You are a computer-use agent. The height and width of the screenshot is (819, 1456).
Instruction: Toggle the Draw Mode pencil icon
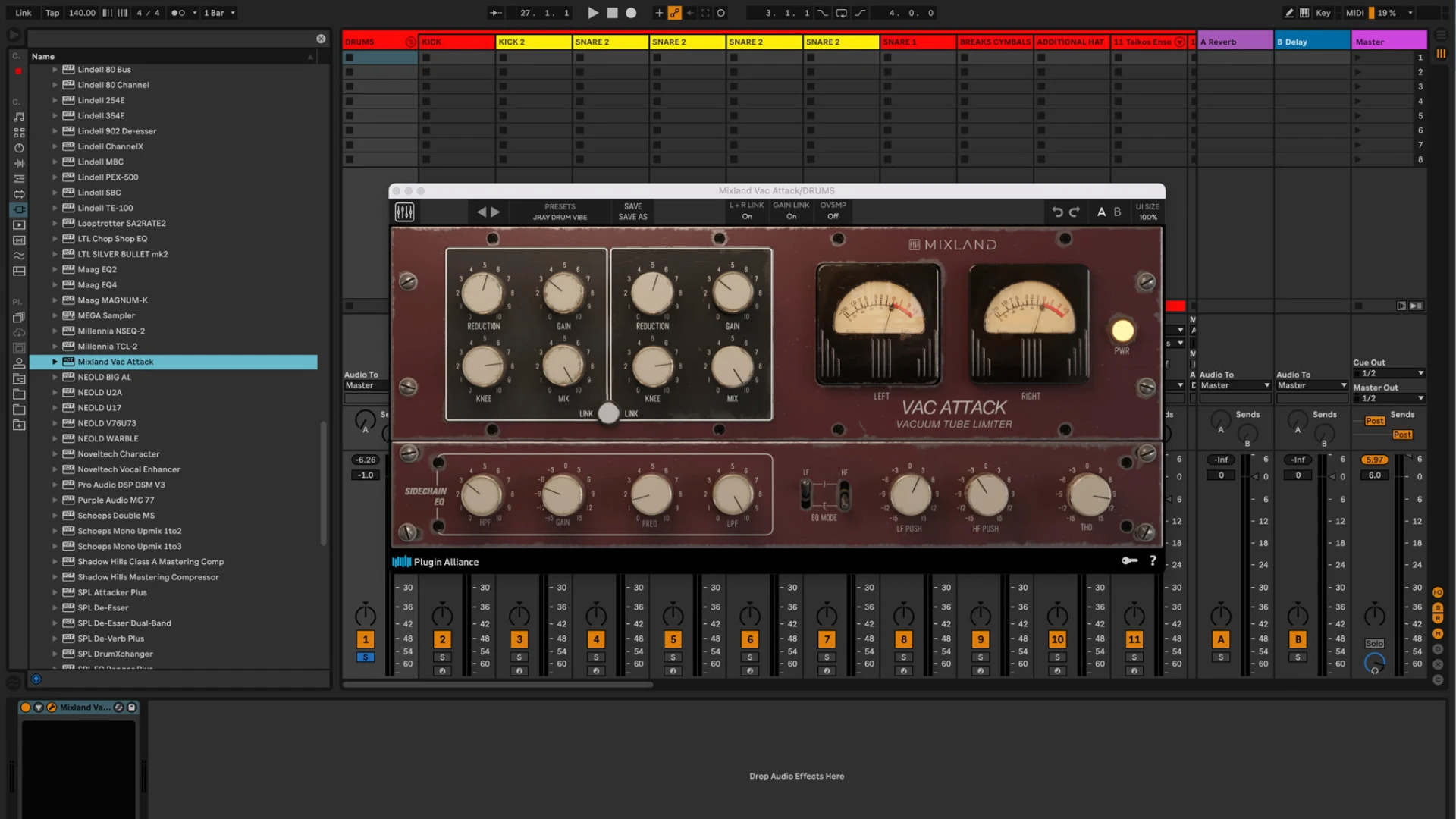click(x=1288, y=13)
